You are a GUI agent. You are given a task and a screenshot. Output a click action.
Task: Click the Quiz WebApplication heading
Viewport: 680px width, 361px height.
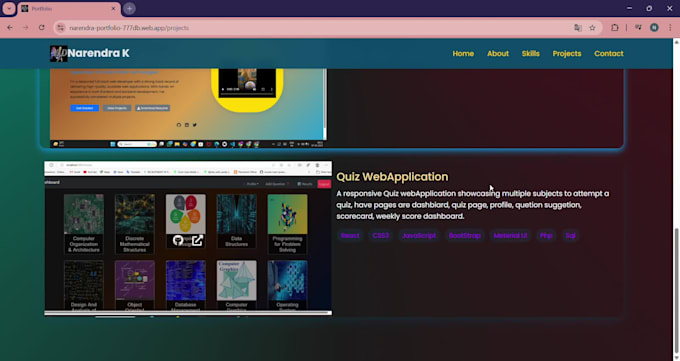pos(392,177)
